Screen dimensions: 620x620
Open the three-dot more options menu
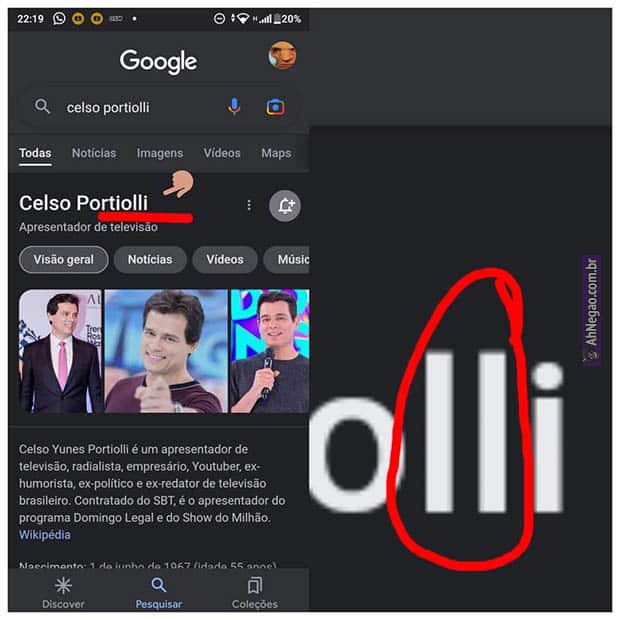(x=249, y=205)
